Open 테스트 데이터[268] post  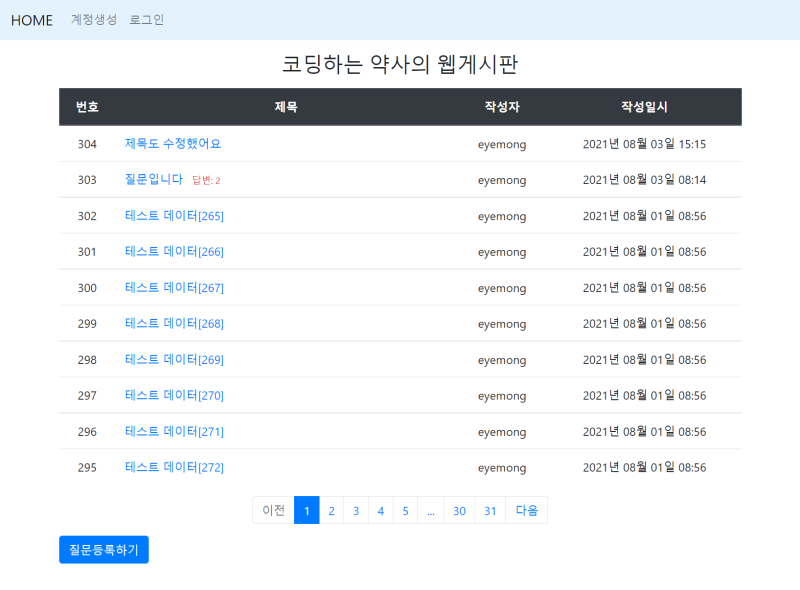click(174, 323)
